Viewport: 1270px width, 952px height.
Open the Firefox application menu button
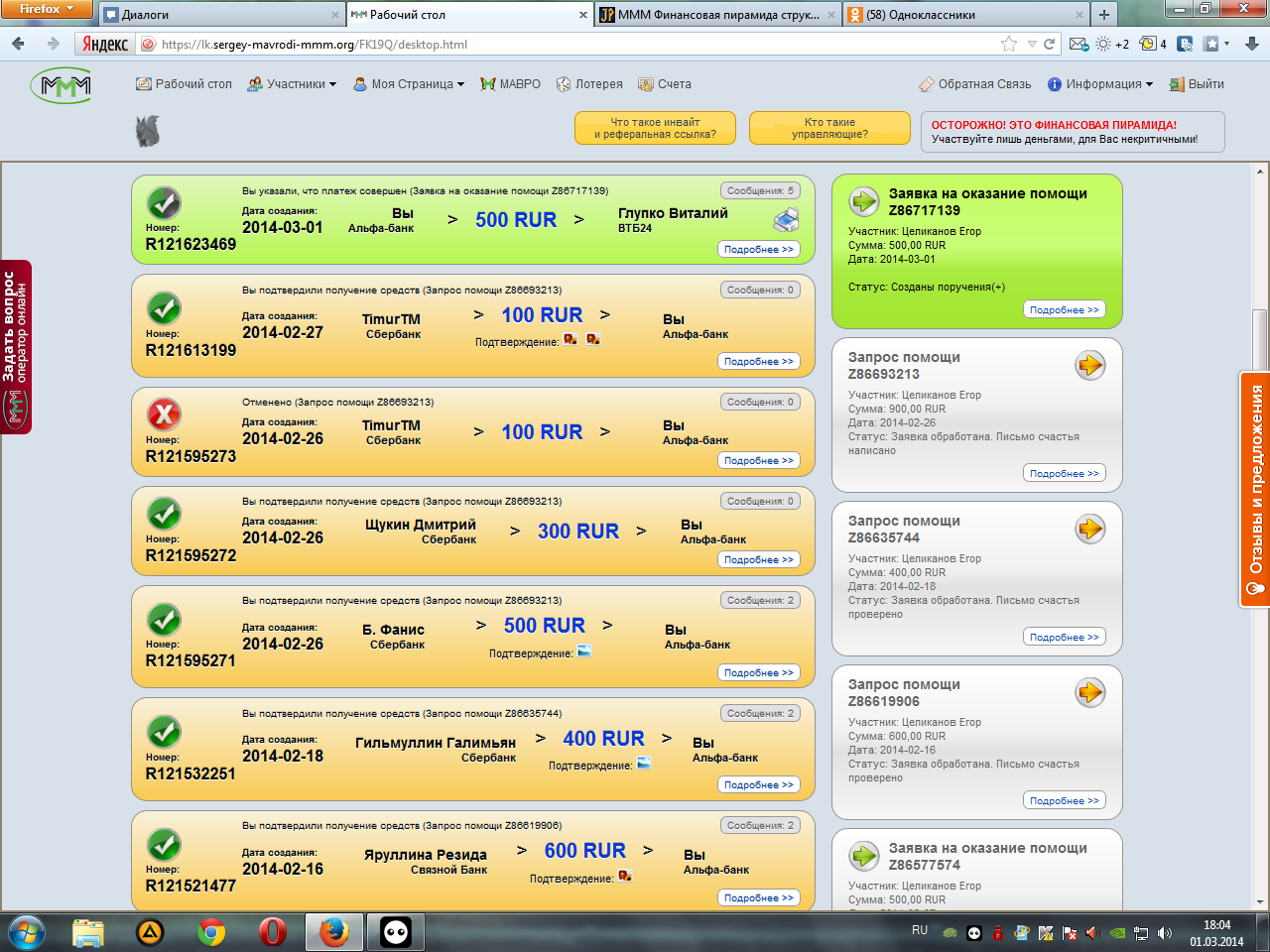[x=46, y=9]
